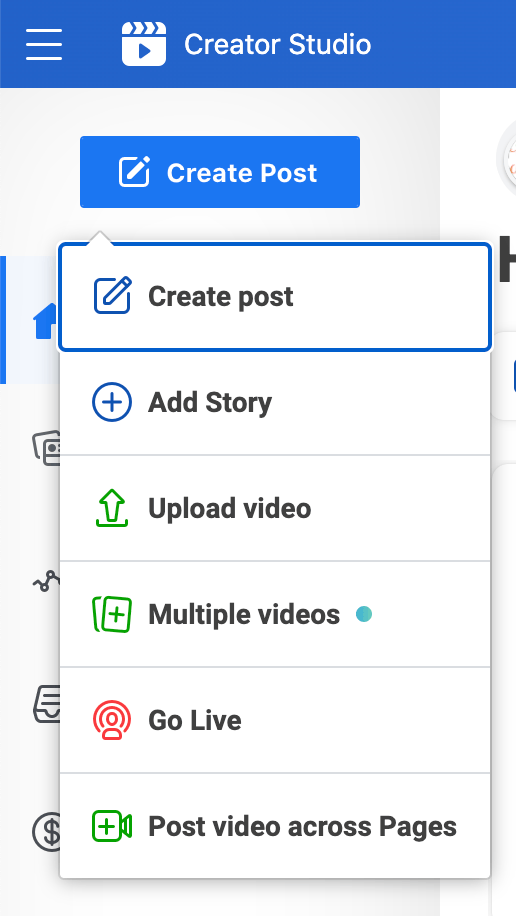Select Go Live from the menu
516x916 pixels.
point(275,720)
